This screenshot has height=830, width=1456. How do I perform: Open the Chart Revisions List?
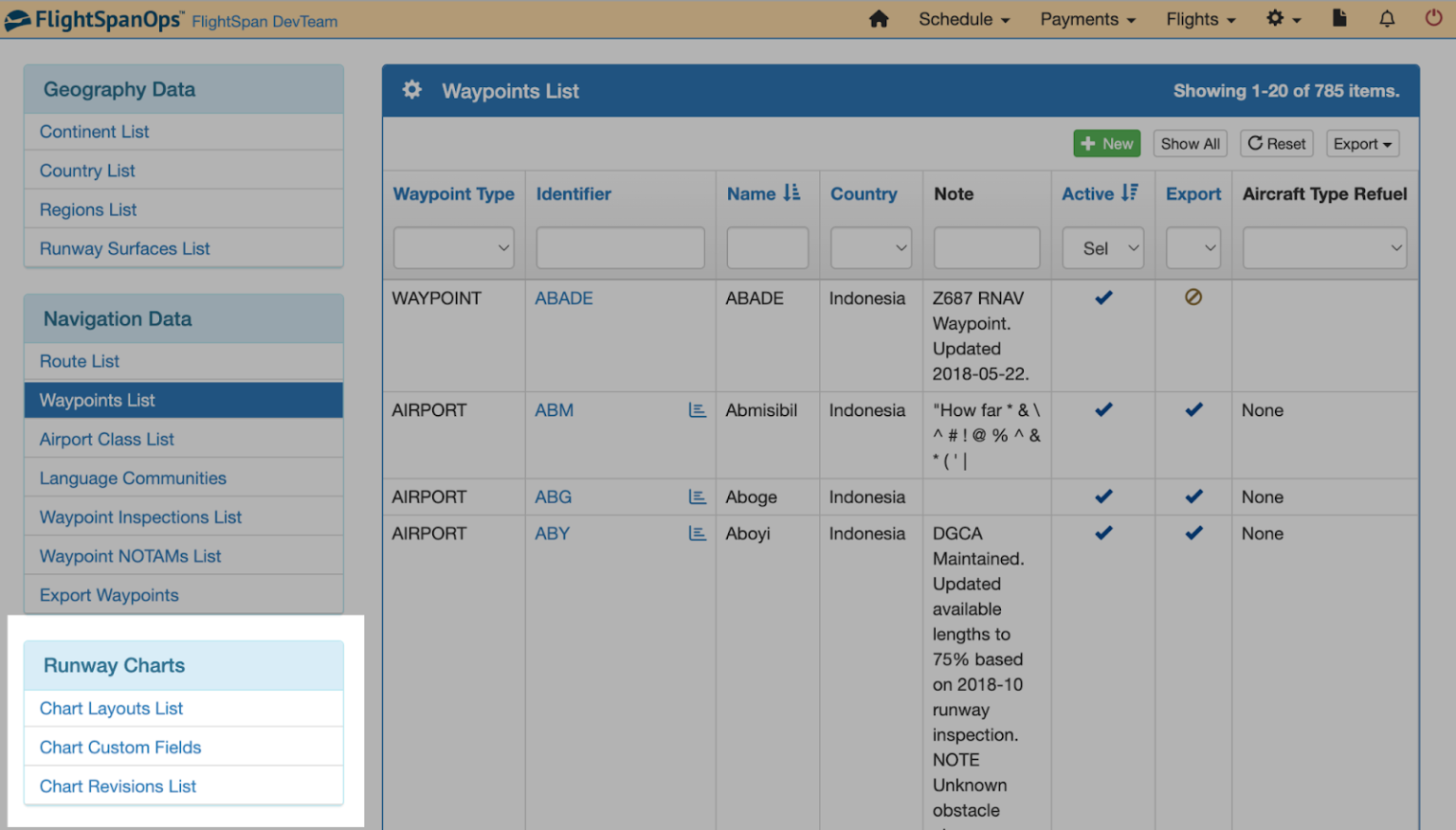pyautogui.click(x=118, y=785)
